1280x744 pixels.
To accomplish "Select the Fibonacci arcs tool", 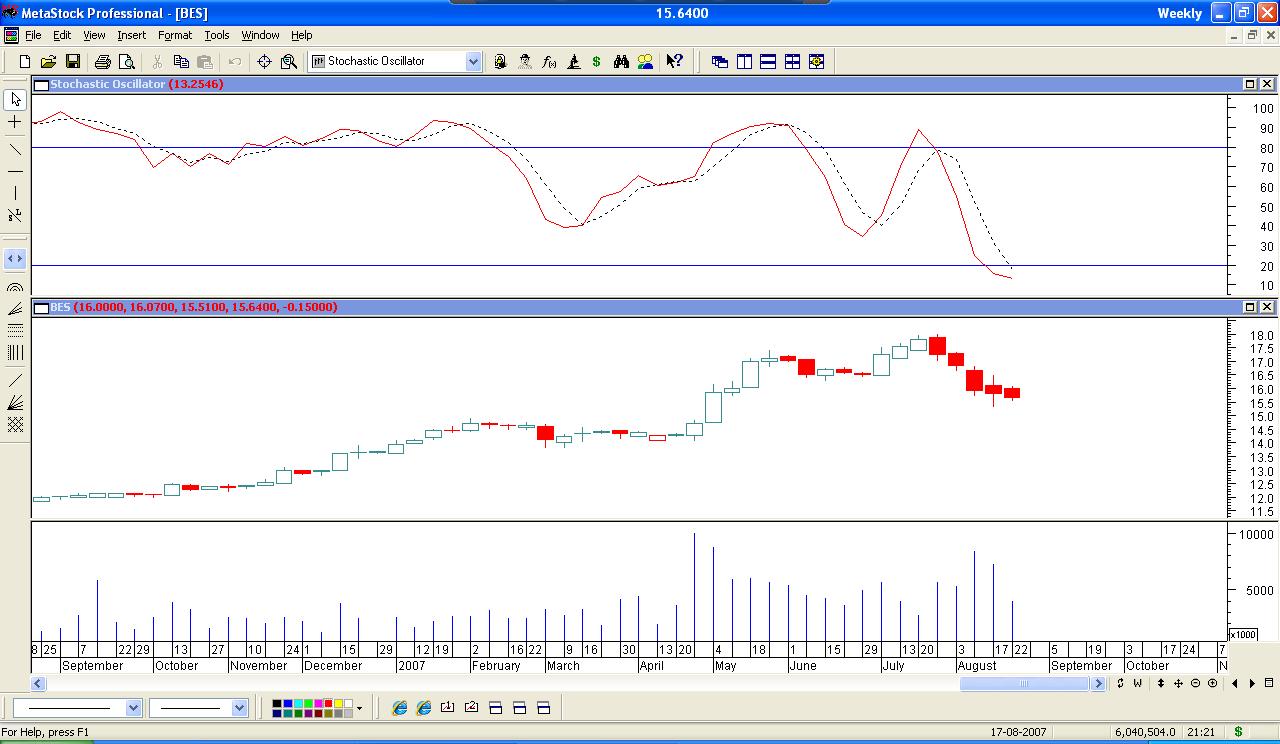I will pos(15,288).
